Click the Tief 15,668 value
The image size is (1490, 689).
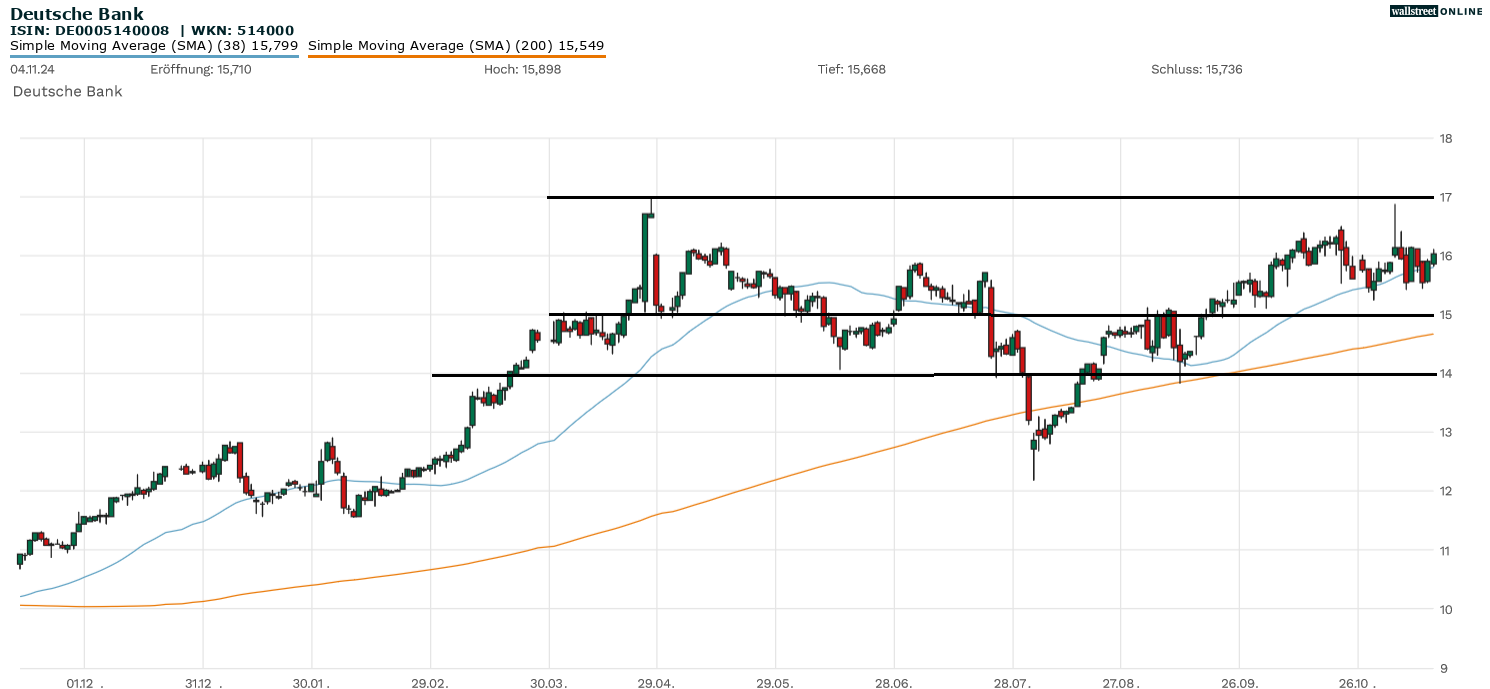point(851,70)
